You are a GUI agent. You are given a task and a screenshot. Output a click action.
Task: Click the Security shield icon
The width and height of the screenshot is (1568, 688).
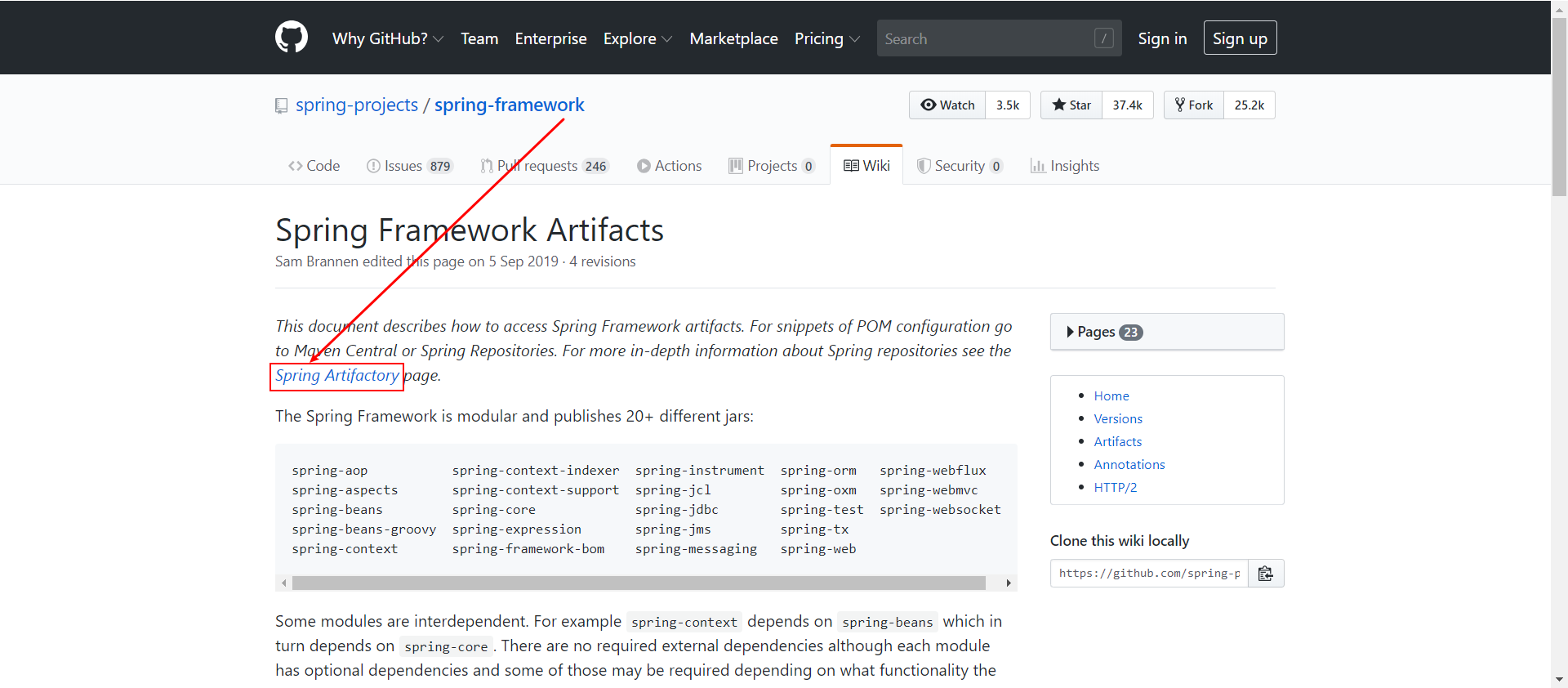[924, 166]
